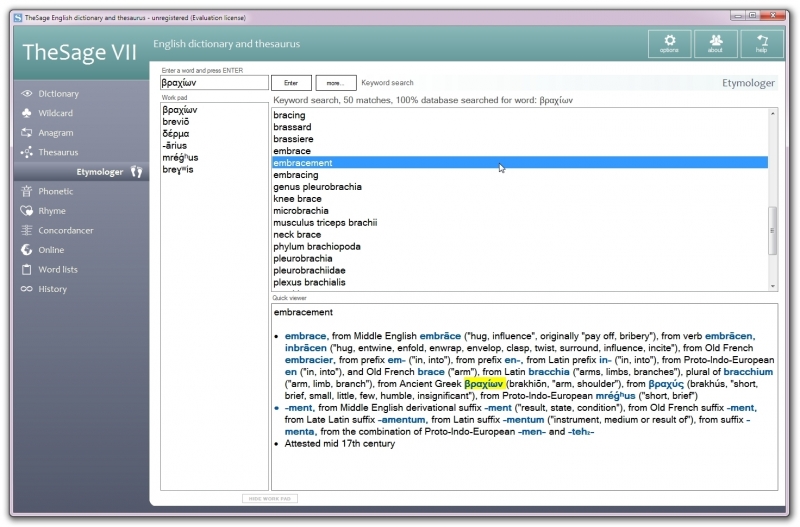
Task: Click TheSage app icon in title bar
Action: [18, 18]
